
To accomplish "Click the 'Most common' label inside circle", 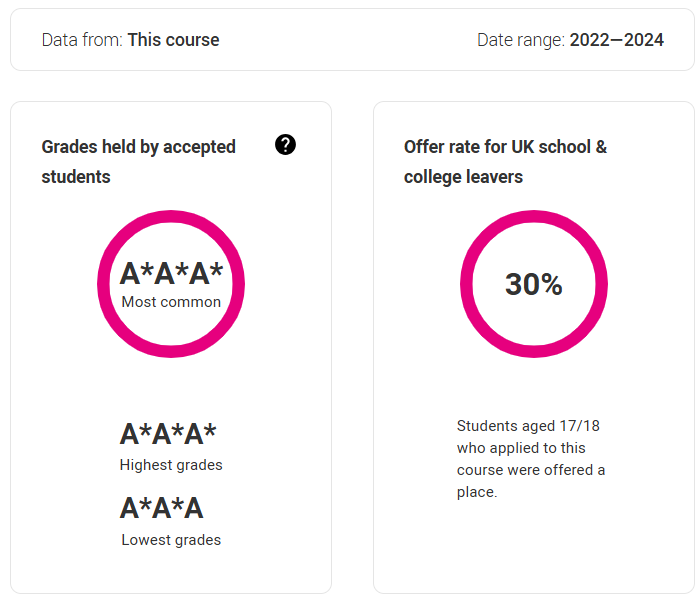I will [x=171, y=302].
